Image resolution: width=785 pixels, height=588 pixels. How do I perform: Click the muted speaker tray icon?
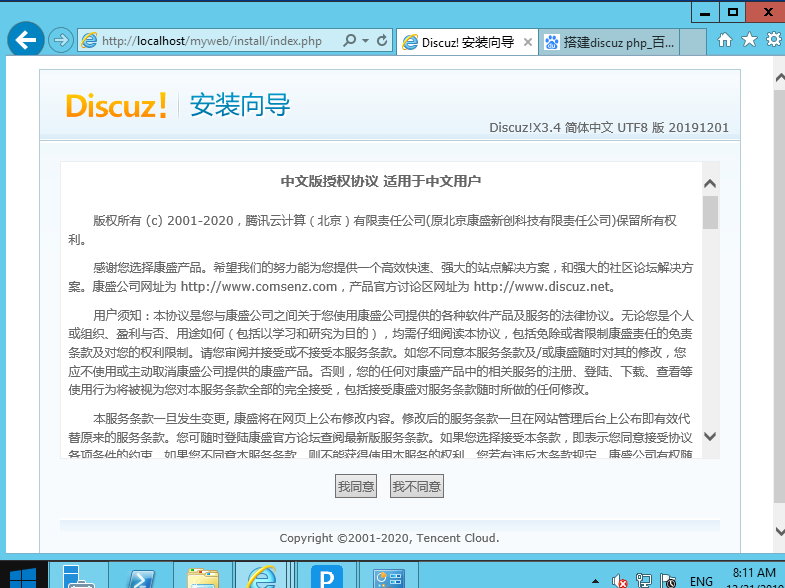point(619,580)
